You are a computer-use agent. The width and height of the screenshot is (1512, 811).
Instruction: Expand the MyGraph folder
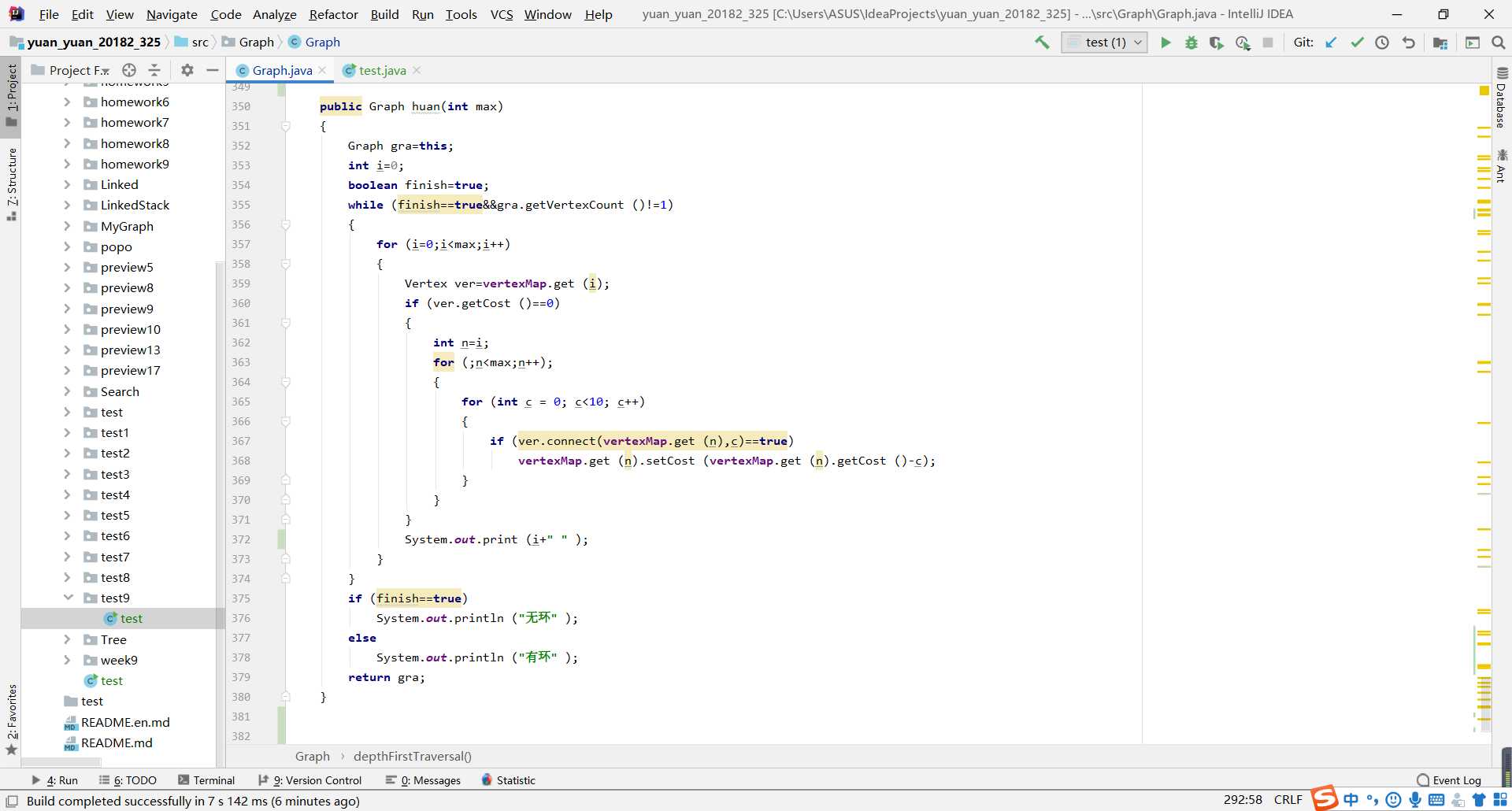[67, 226]
